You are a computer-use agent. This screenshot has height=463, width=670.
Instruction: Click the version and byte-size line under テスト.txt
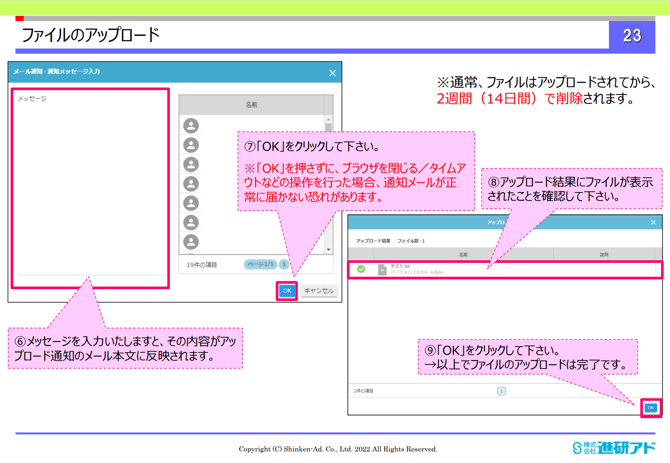click(x=417, y=272)
